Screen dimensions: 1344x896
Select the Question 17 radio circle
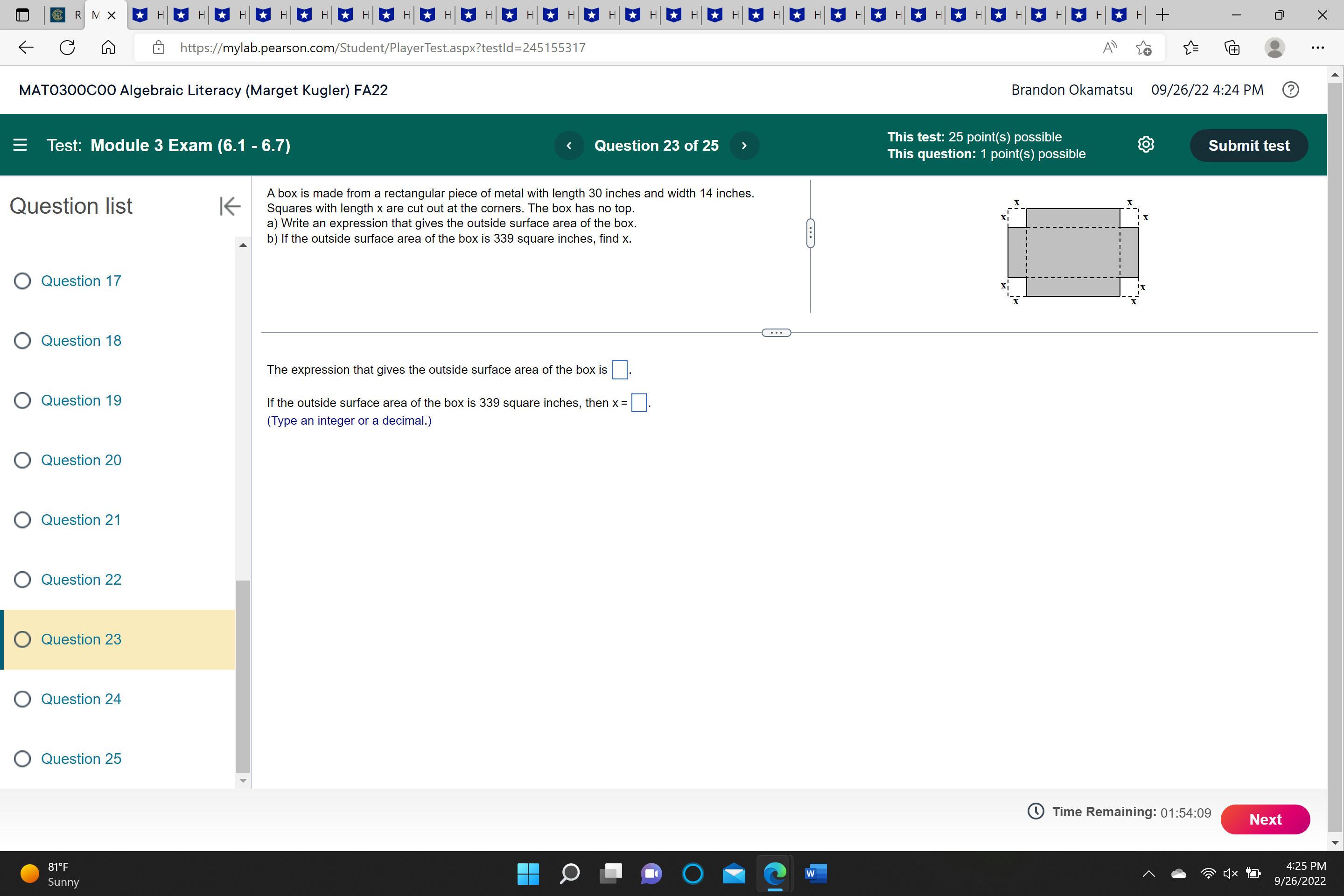click(x=22, y=281)
